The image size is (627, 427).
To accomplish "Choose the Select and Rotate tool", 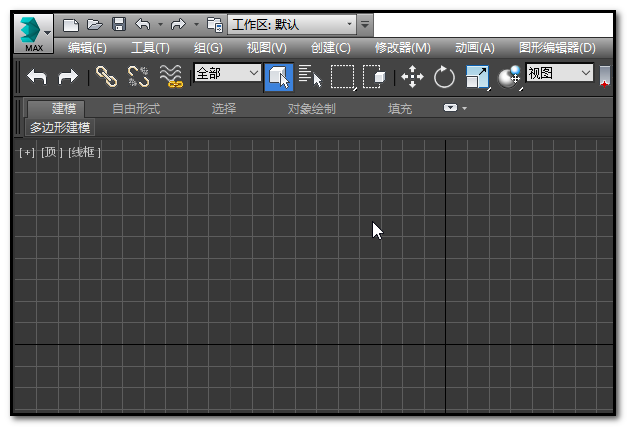I will (x=444, y=77).
